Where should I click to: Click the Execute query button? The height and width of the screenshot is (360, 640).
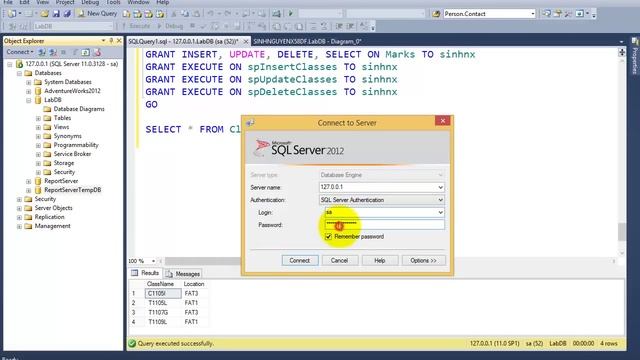tap(136, 26)
